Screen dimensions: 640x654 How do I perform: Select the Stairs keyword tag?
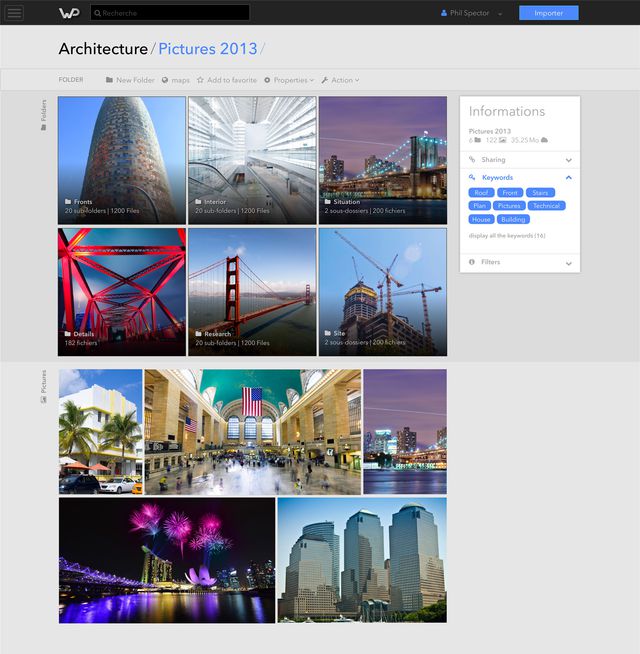pos(540,193)
